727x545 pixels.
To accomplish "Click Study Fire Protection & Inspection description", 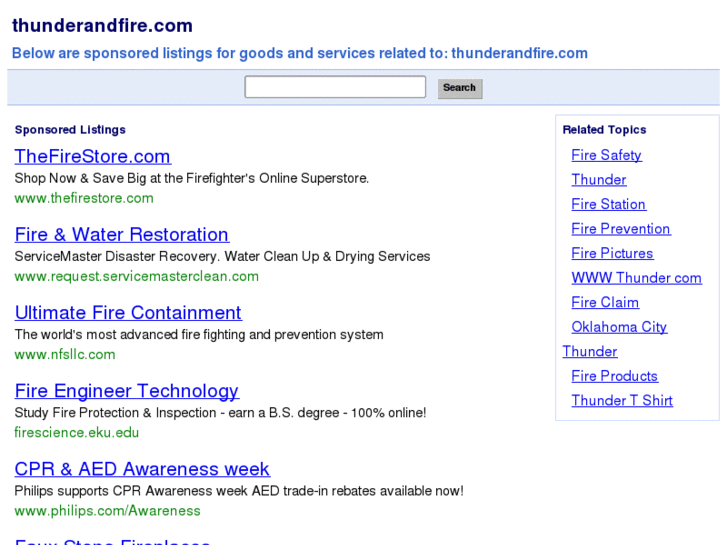I will 220,413.
